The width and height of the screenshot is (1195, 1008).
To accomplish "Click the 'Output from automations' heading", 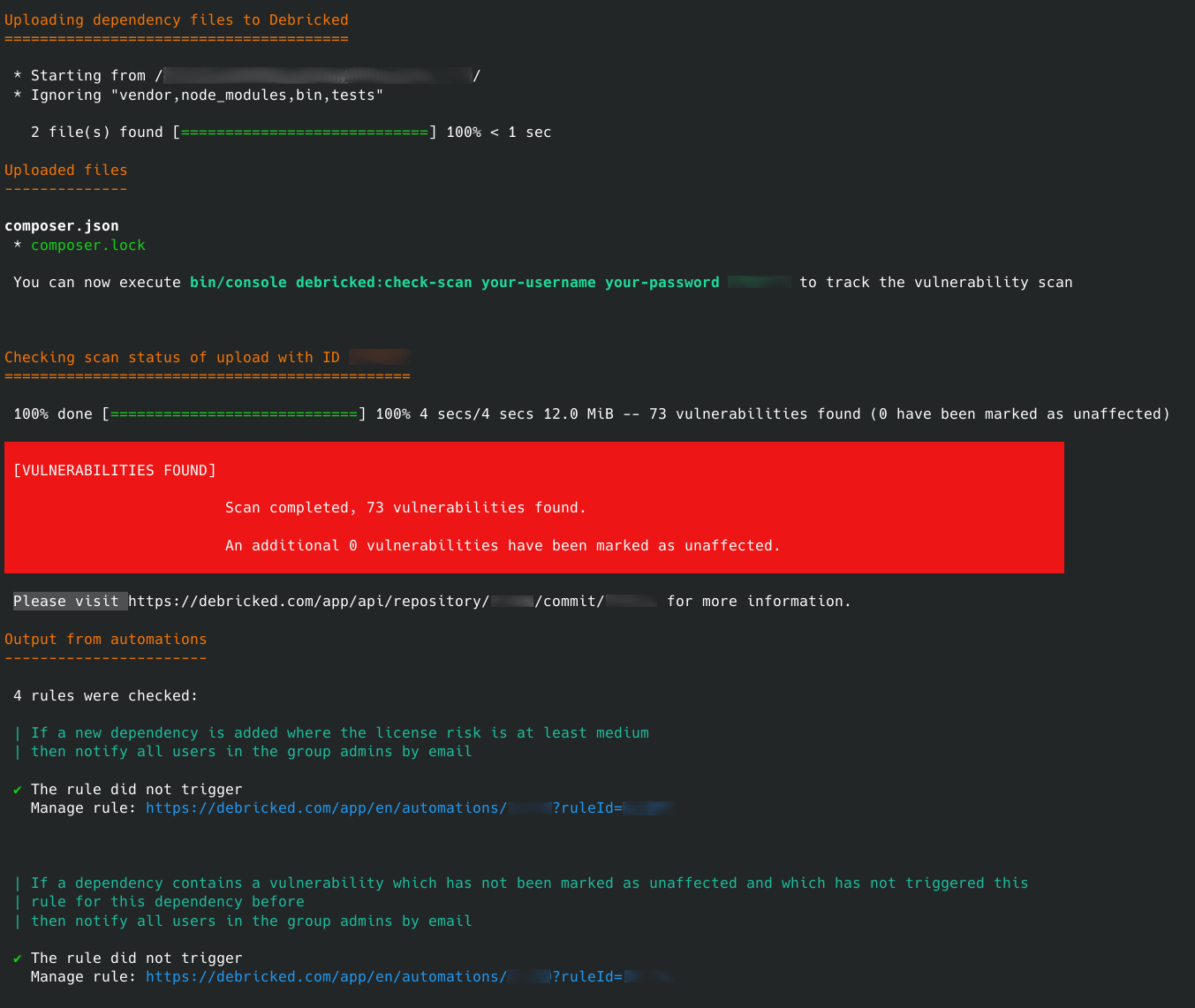I will [x=106, y=639].
